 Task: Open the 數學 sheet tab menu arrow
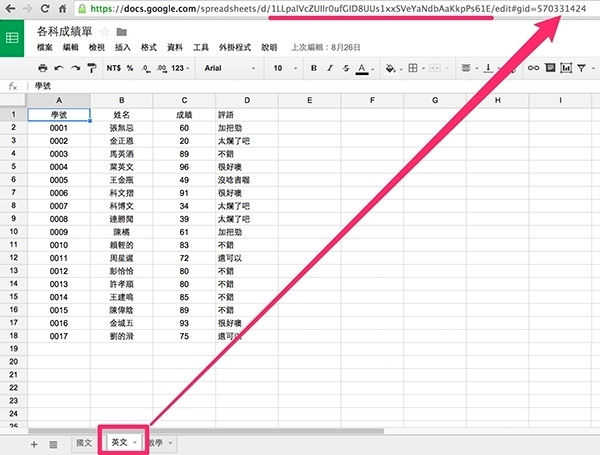[170, 443]
